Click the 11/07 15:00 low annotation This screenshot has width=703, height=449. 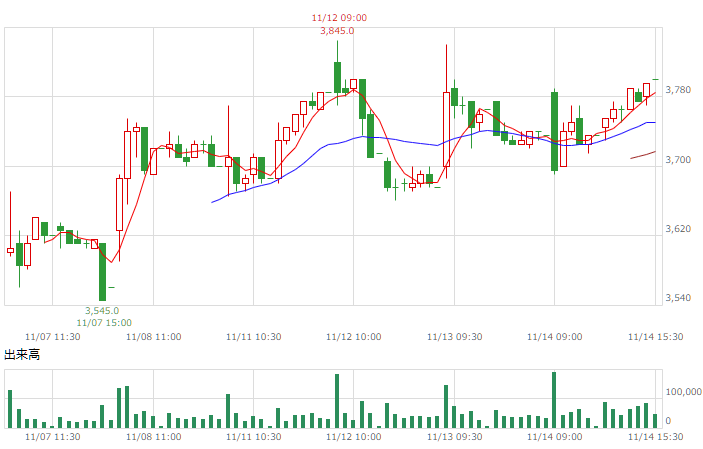point(104,323)
